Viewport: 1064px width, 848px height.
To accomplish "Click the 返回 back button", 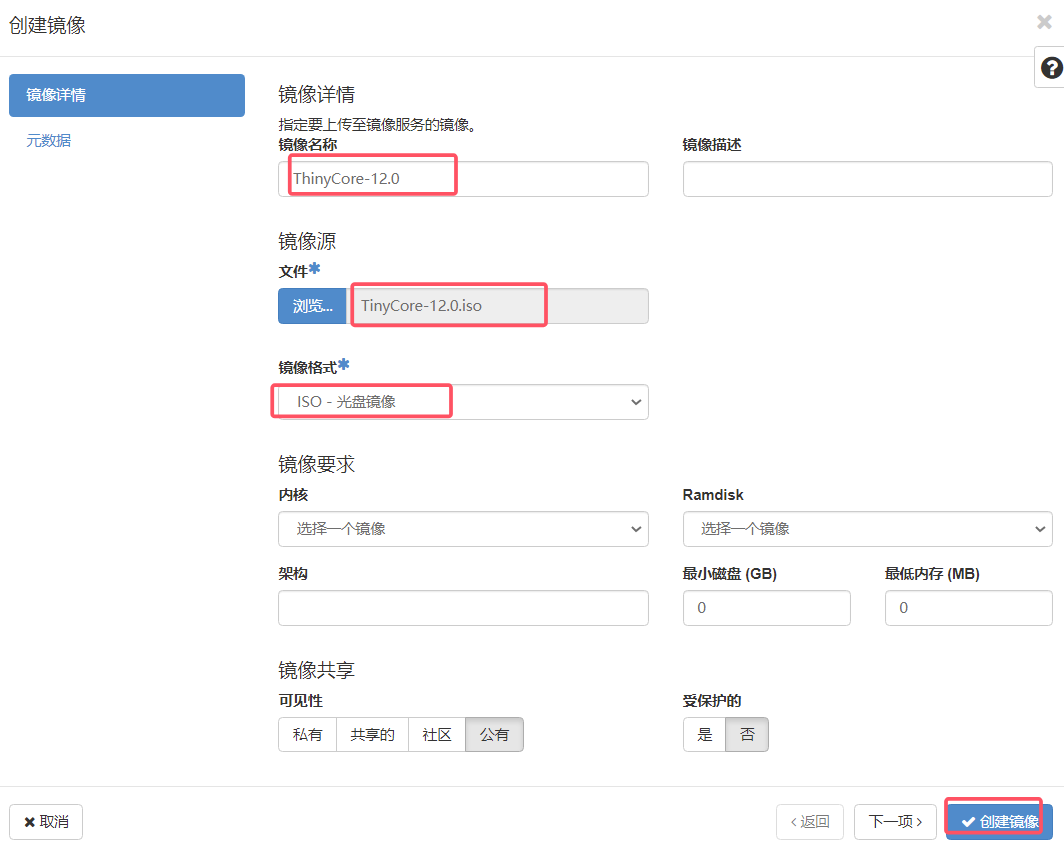I will click(810, 822).
